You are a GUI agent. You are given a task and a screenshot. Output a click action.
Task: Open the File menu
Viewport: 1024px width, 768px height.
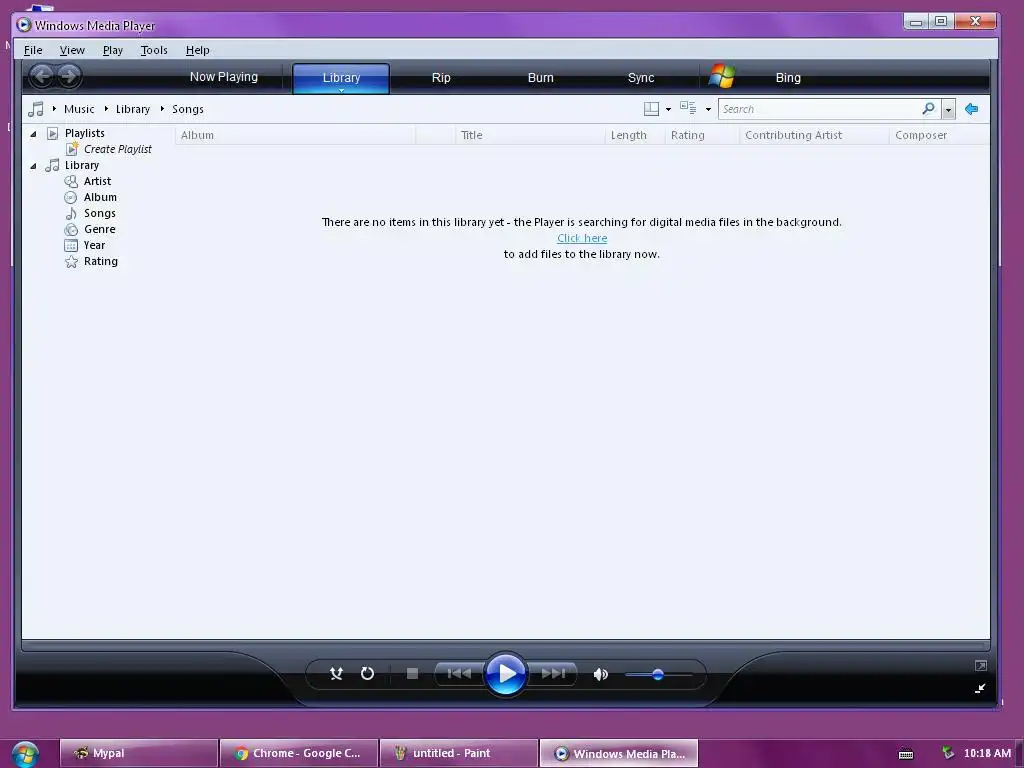pyautogui.click(x=33, y=50)
